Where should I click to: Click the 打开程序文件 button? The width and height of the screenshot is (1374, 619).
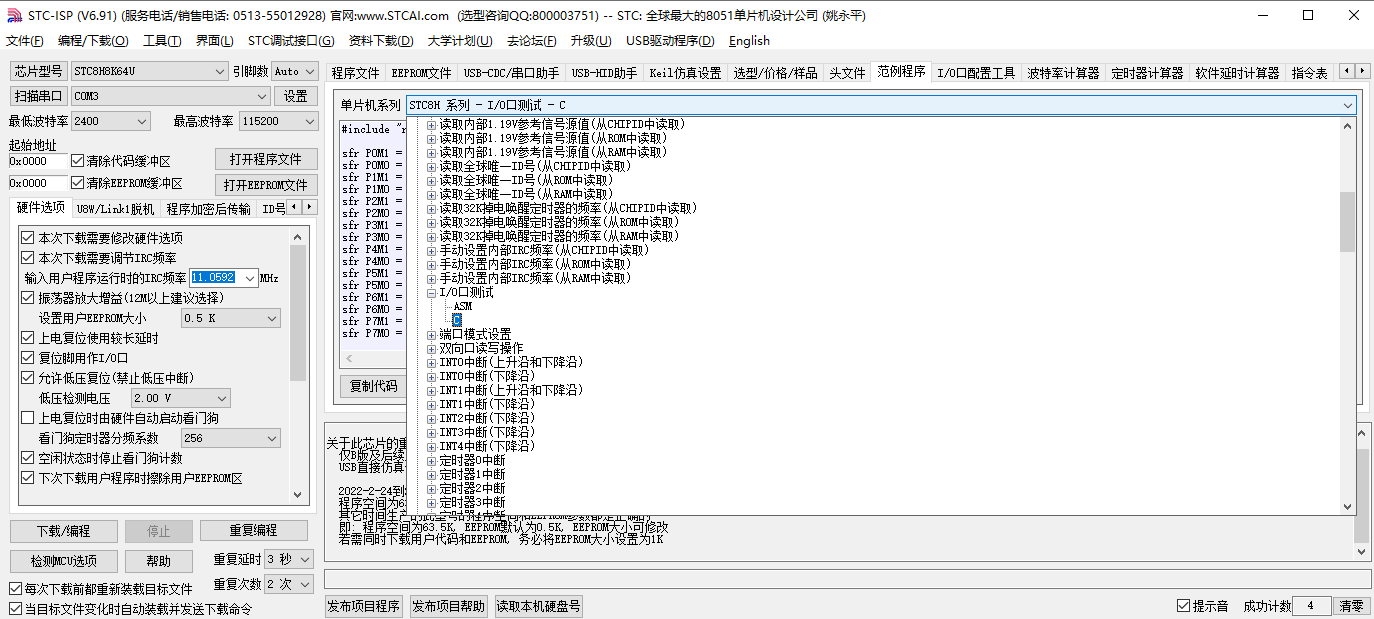coord(265,160)
